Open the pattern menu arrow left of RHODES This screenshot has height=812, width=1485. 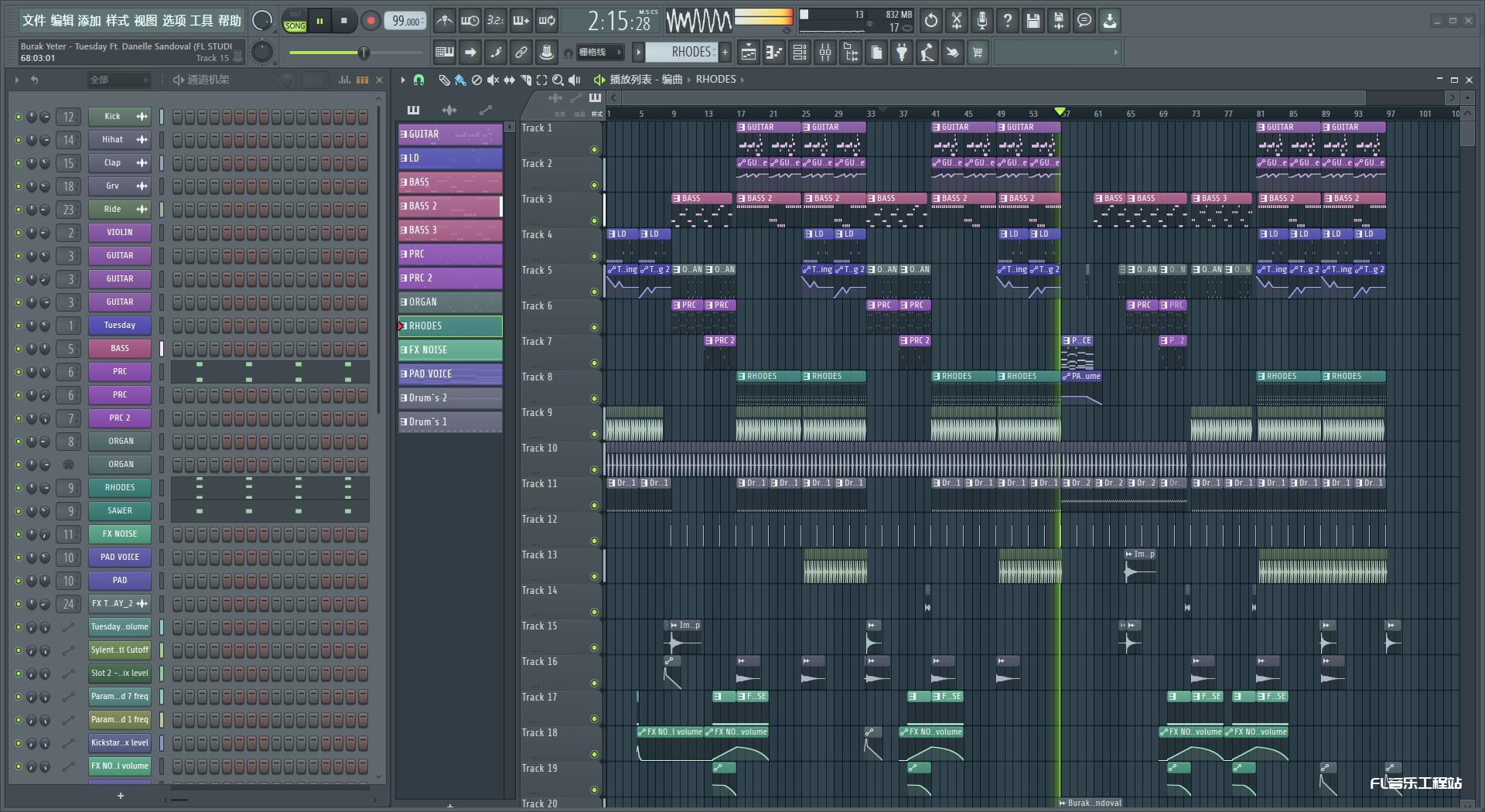click(x=638, y=52)
